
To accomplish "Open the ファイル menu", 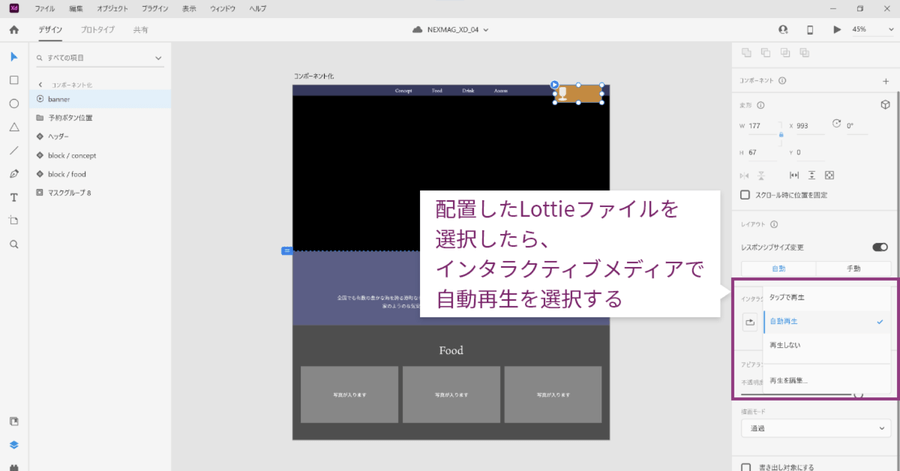I will click(x=45, y=9).
